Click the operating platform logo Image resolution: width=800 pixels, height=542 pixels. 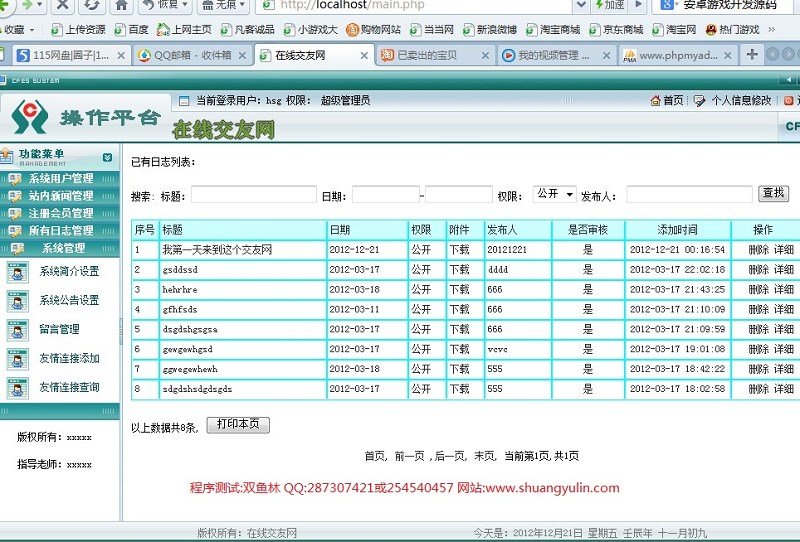(30, 117)
